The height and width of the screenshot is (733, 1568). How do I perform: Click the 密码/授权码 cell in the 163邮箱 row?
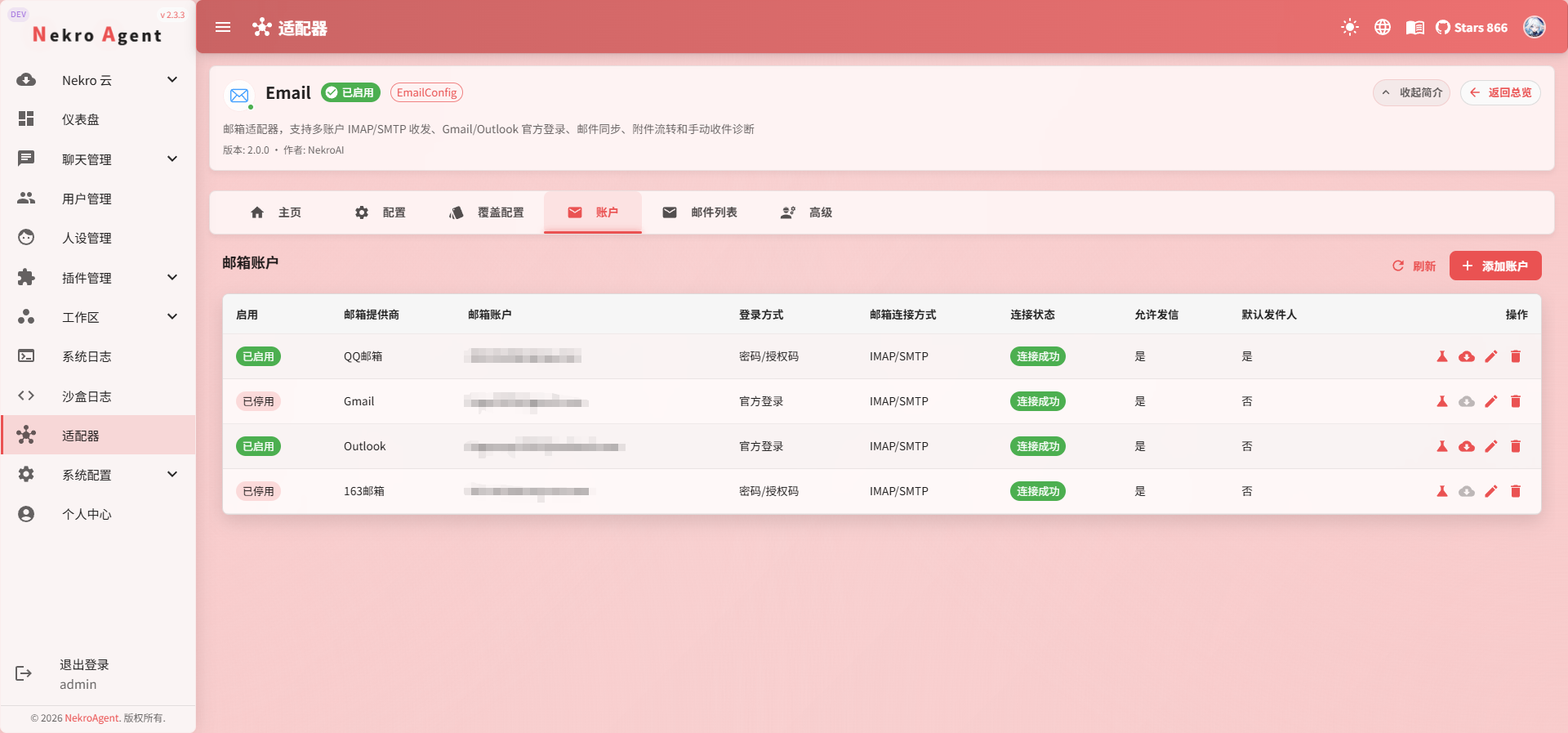coord(768,491)
